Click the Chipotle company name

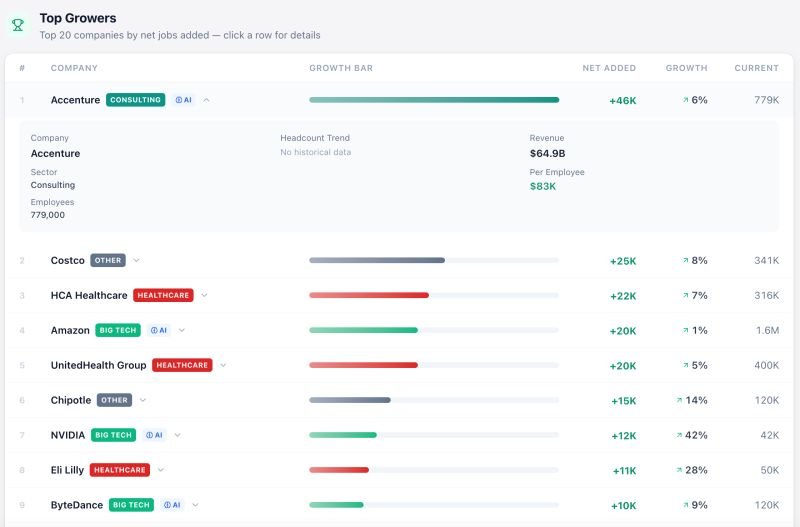71,400
